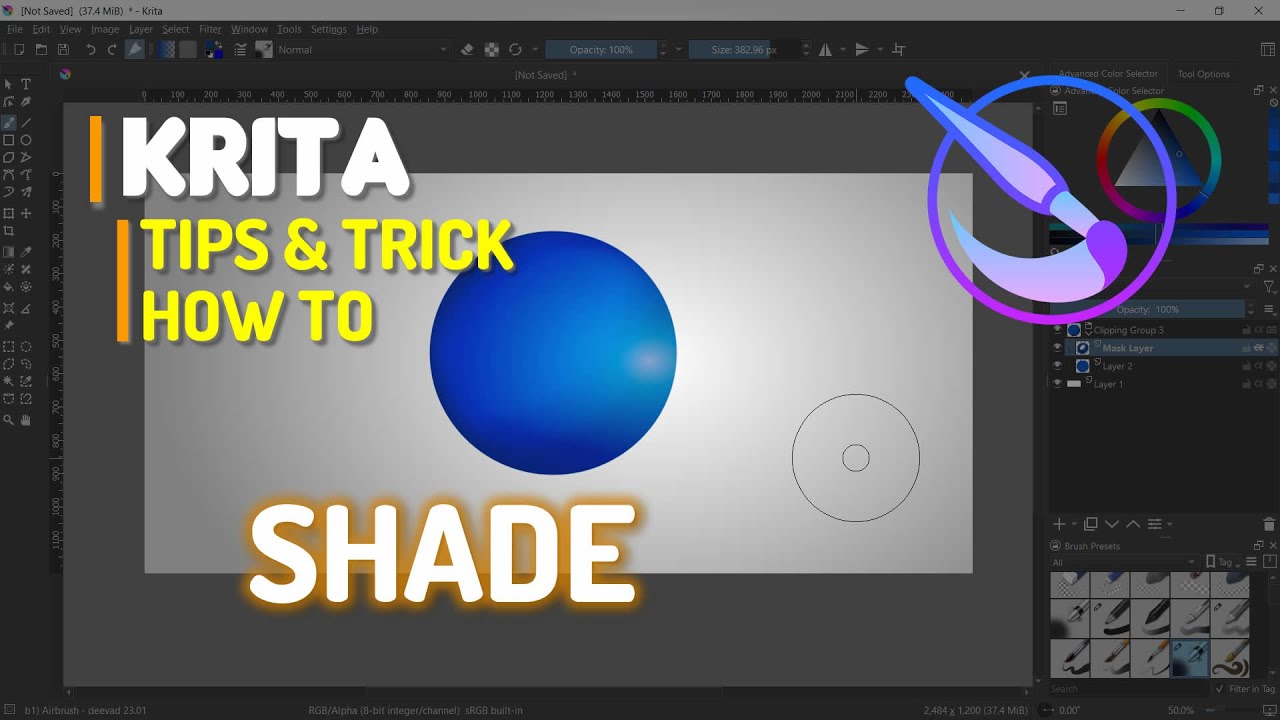Select the Color Sampler eyedropper tool
Image resolution: width=1280 pixels, height=720 pixels.
26,252
